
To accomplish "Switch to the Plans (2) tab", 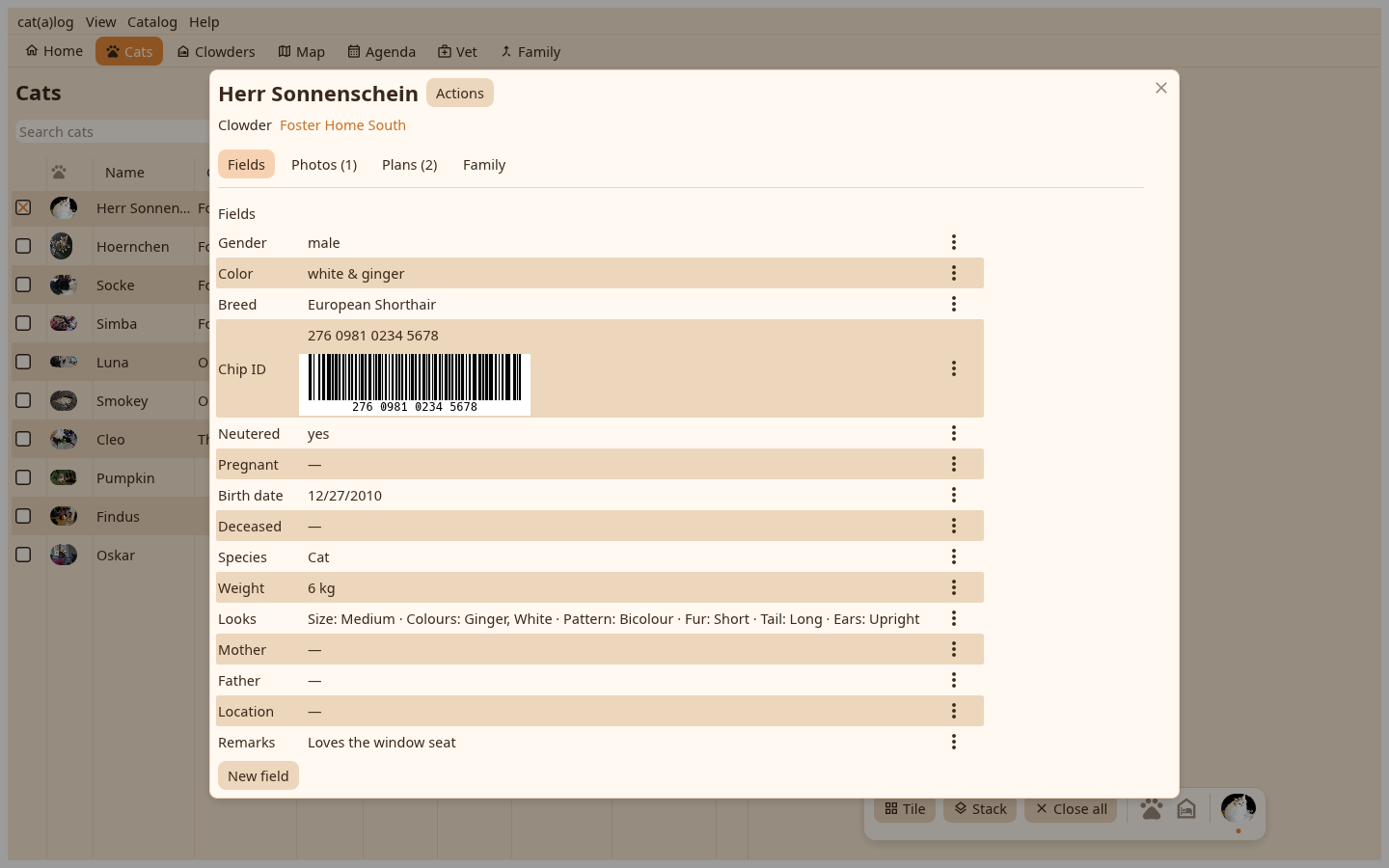I will (x=410, y=164).
